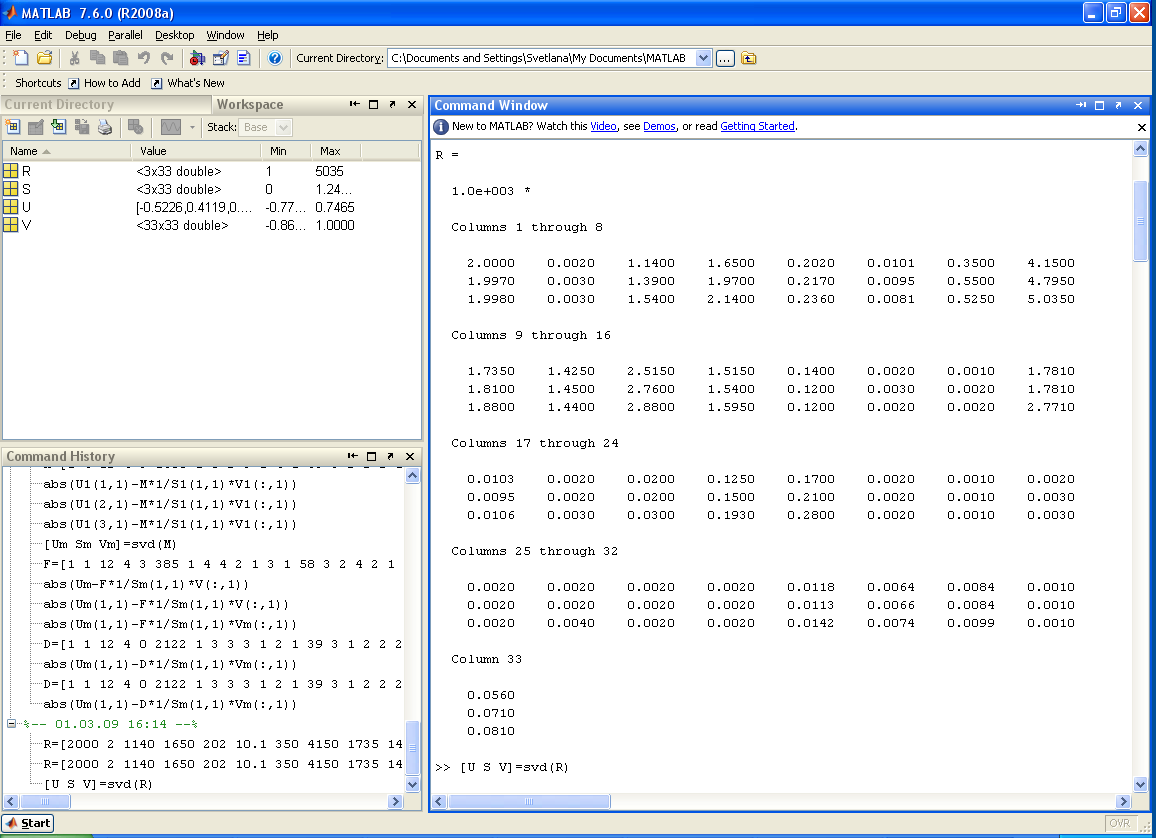Open the Getting Started link
Viewport: 1156px width, 838px height.
coord(757,126)
